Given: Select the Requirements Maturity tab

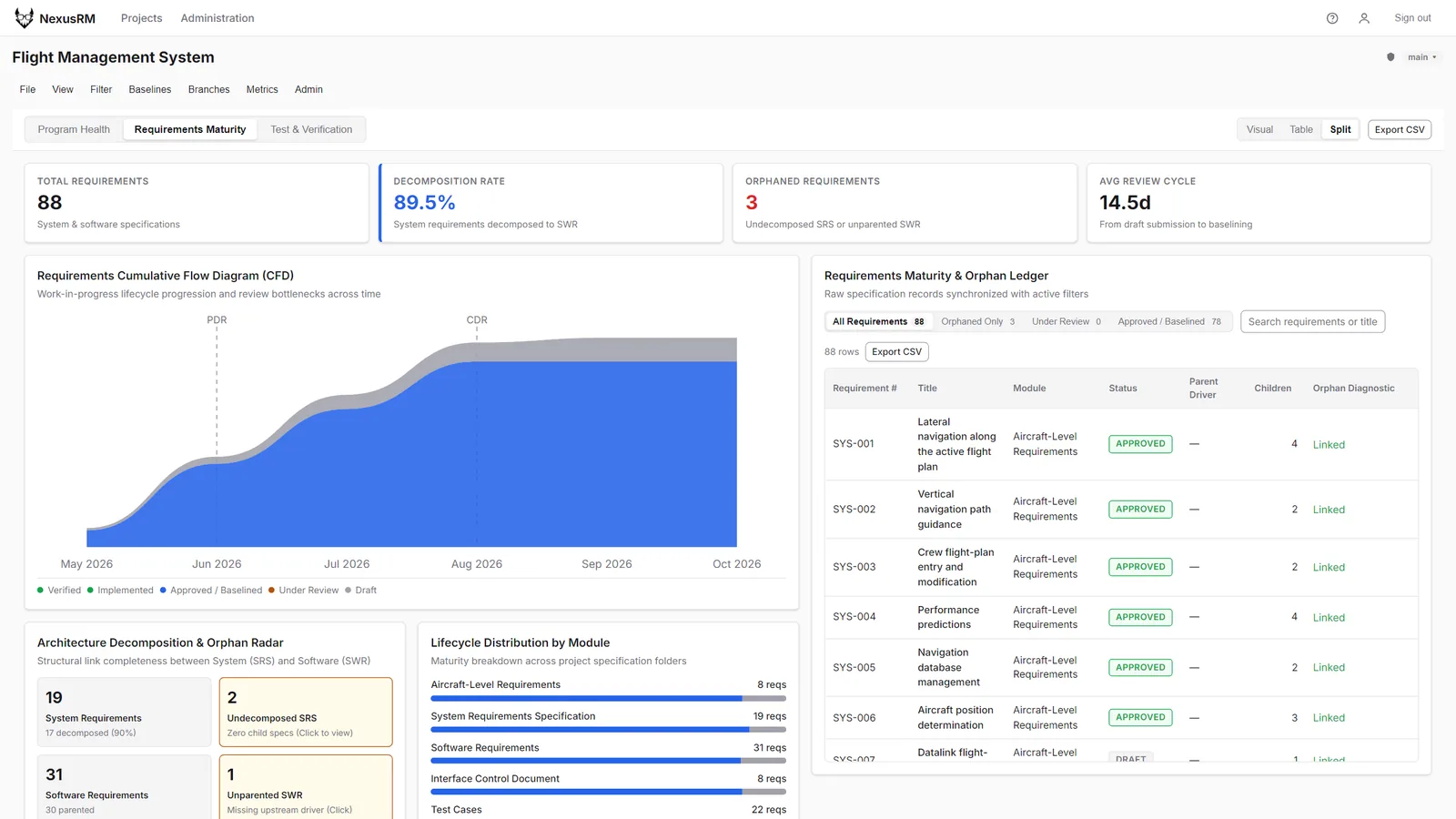Looking at the screenshot, I should [x=190, y=129].
